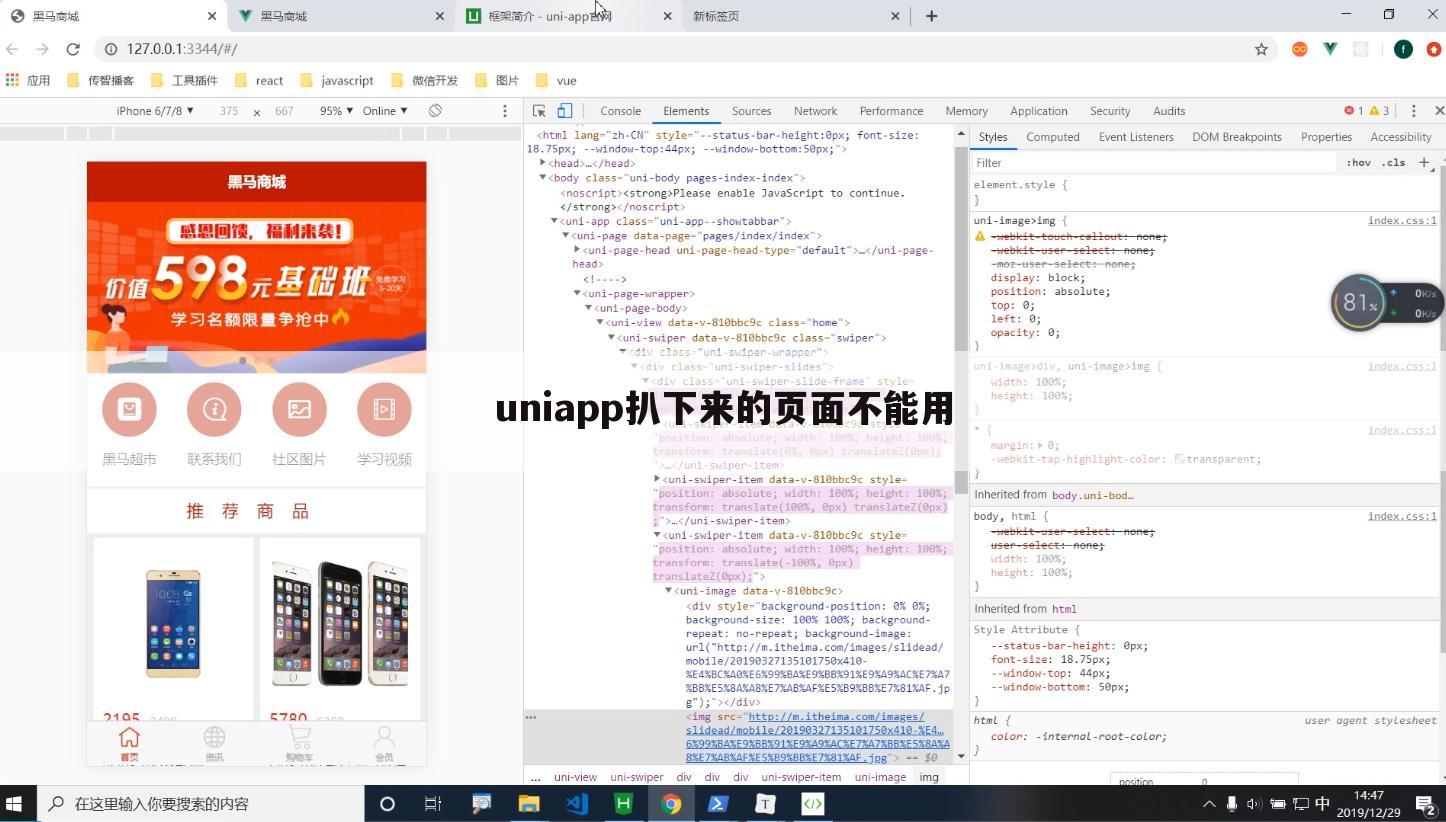Click the first recommended phone product image
The width and height of the screenshot is (1446, 822).
click(x=173, y=624)
